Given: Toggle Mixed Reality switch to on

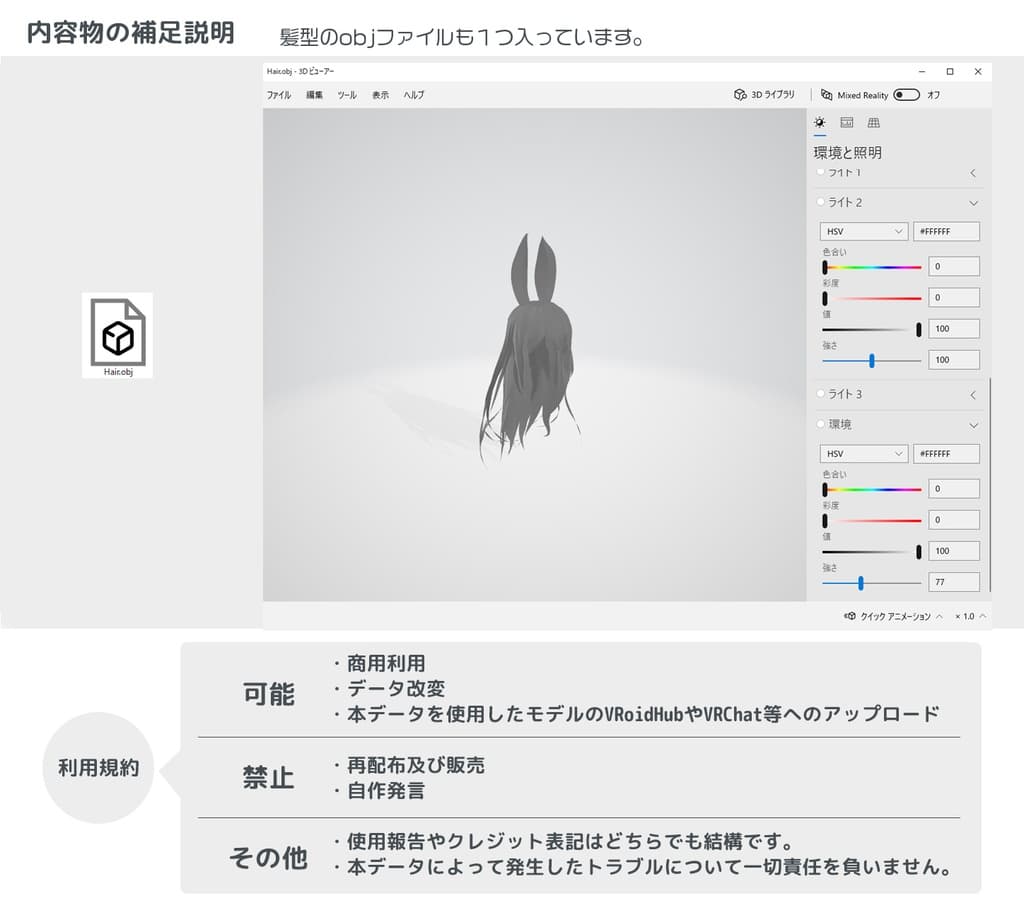Looking at the screenshot, I should (x=908, y=95).
